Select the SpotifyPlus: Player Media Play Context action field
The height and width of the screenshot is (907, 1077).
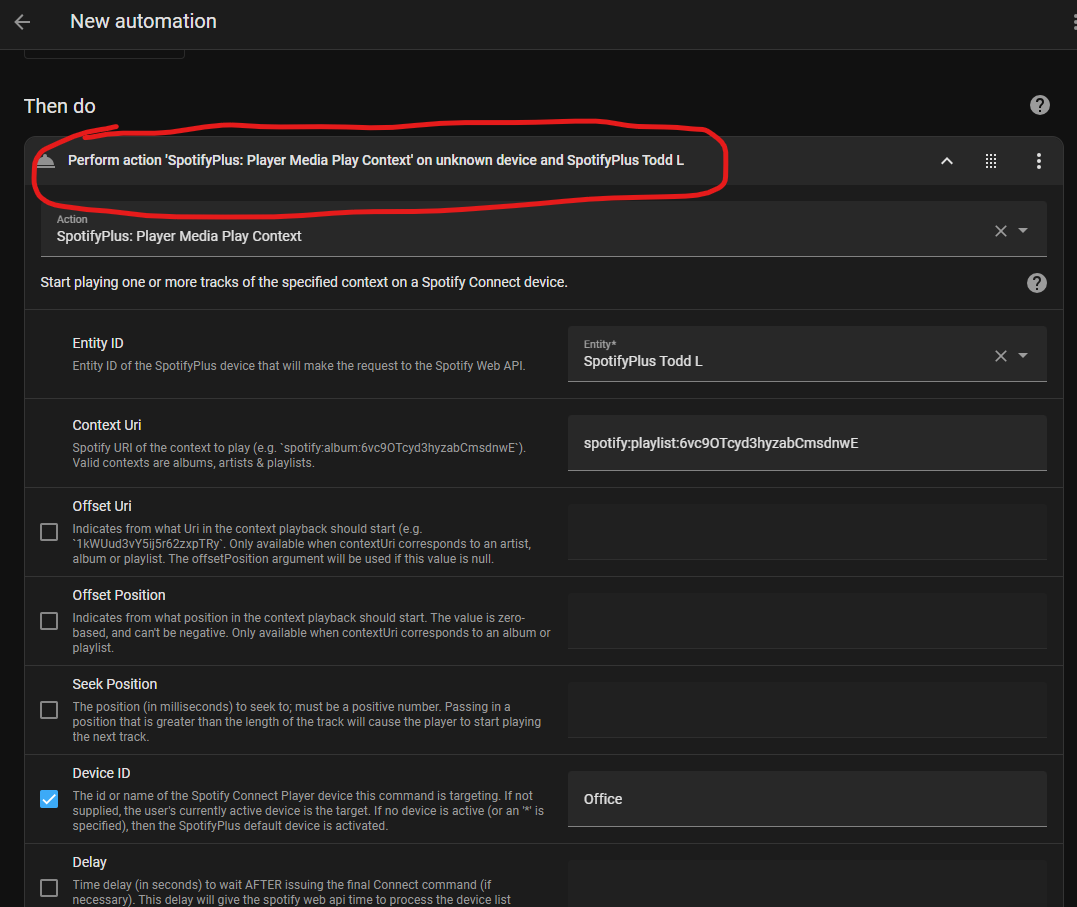tap(543, 229)
